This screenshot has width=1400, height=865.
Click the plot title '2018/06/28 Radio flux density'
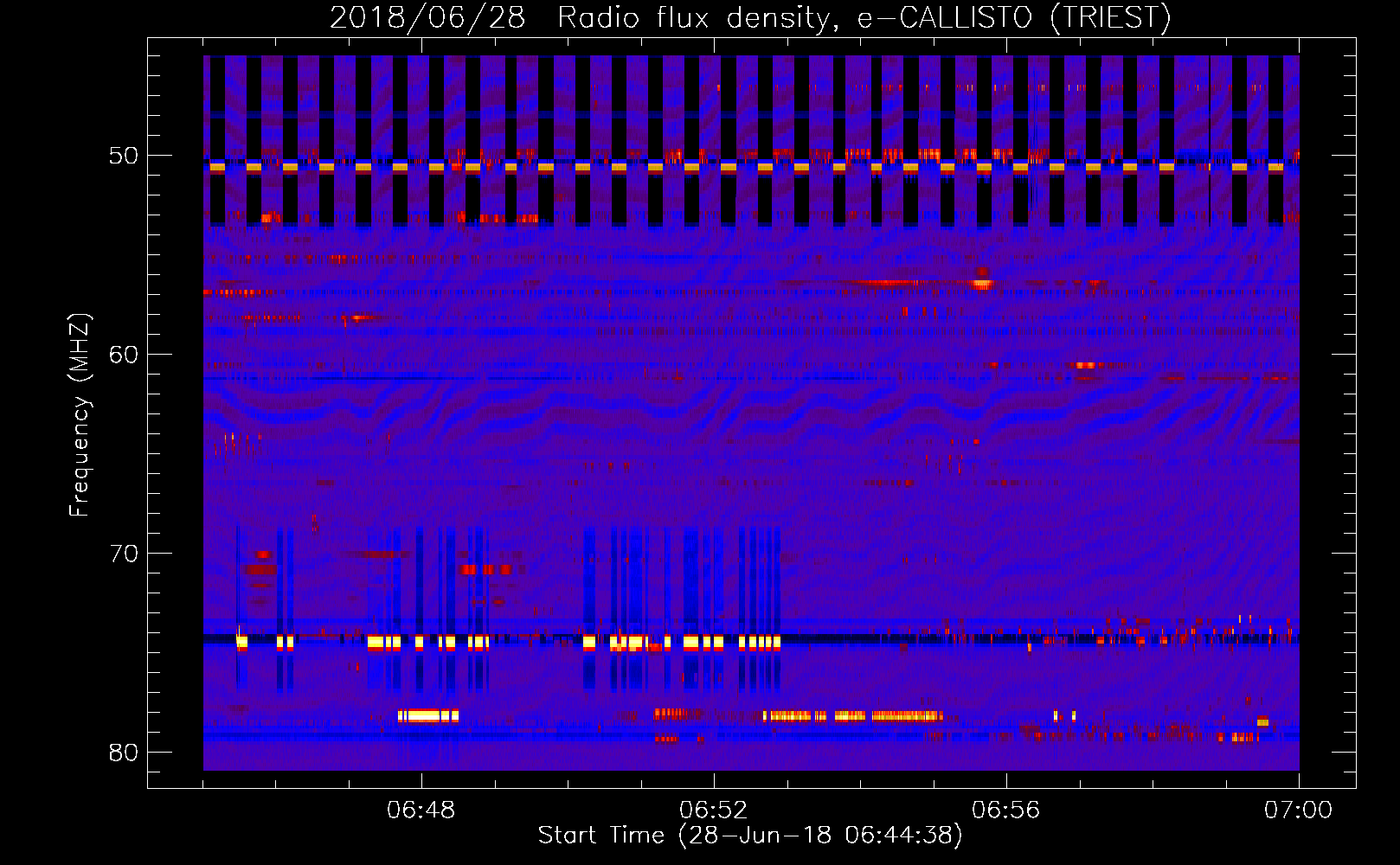[x=584, y=17]
